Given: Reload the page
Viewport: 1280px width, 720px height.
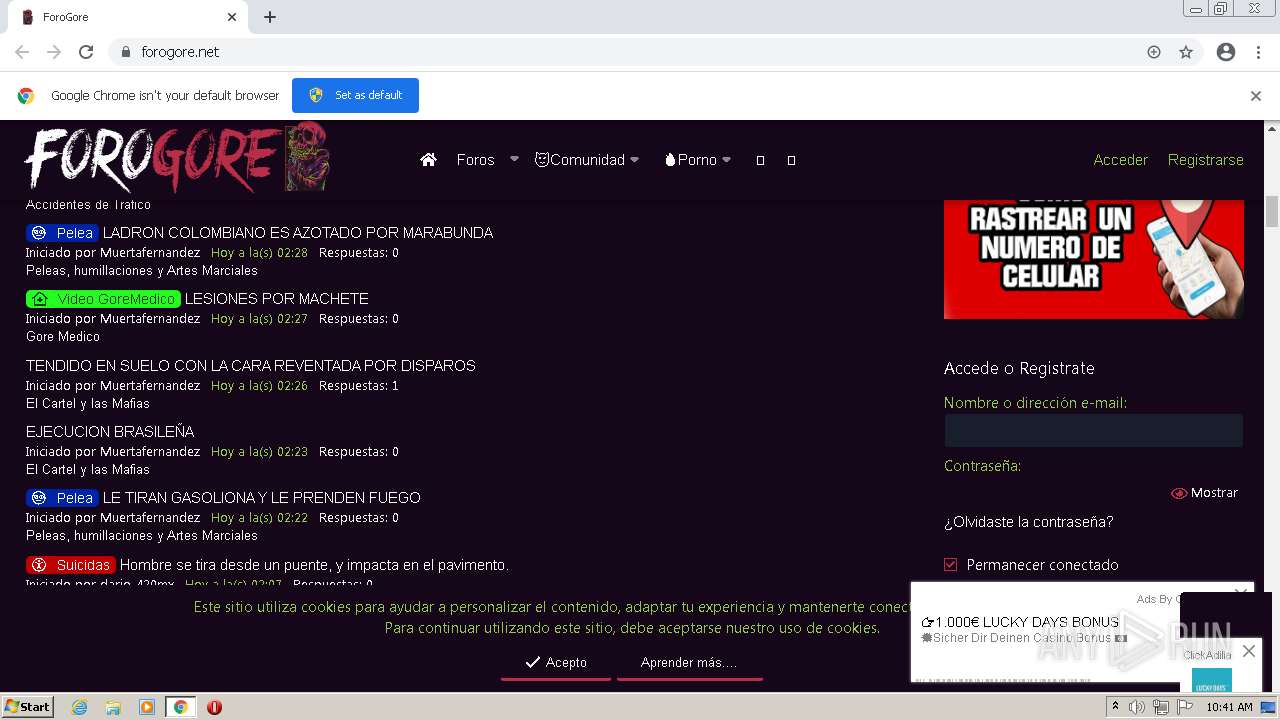Looking at the screenshot, I should pos(86,52).
